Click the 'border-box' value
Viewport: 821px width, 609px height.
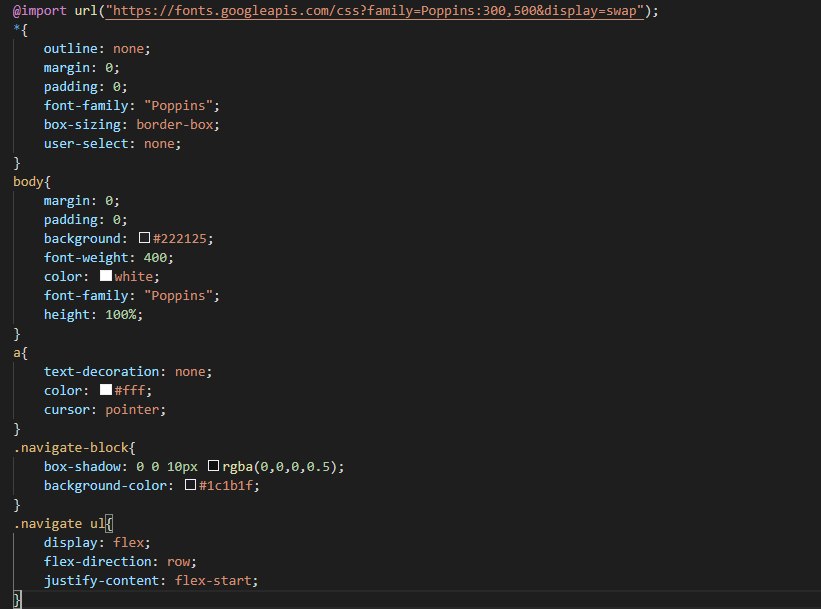(x=174, y=124)
